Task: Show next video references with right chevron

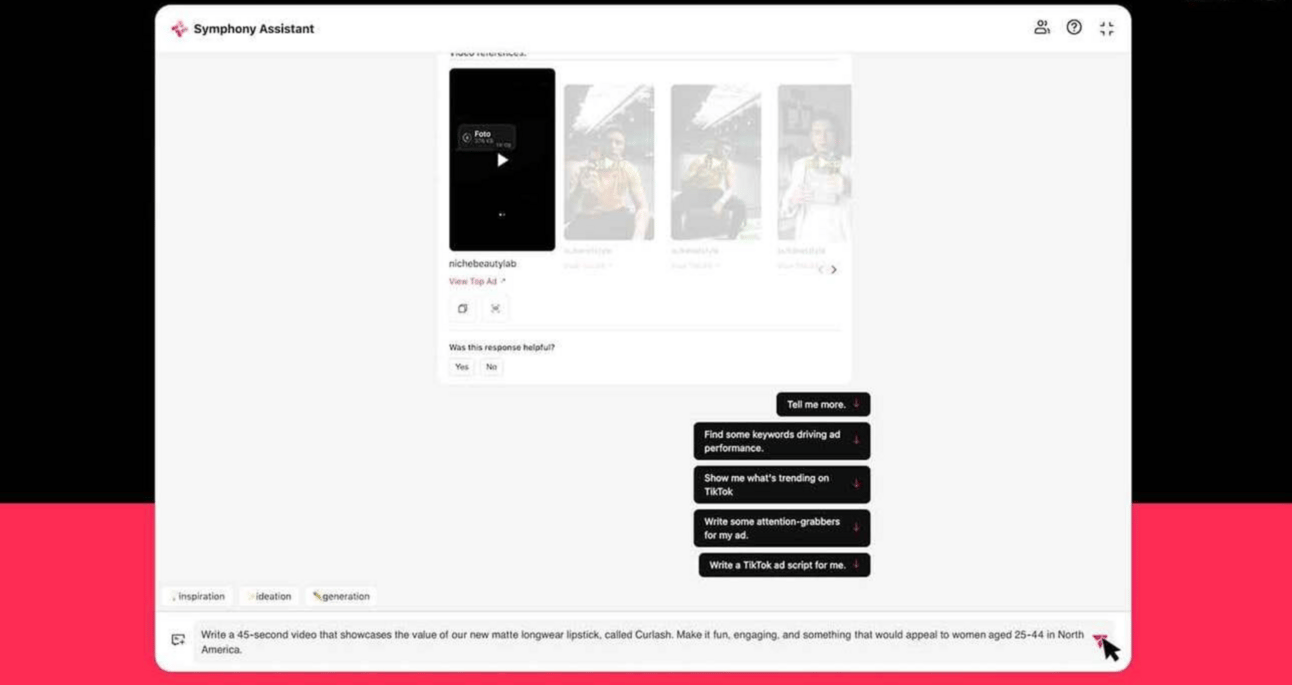Action: point(834,269)
